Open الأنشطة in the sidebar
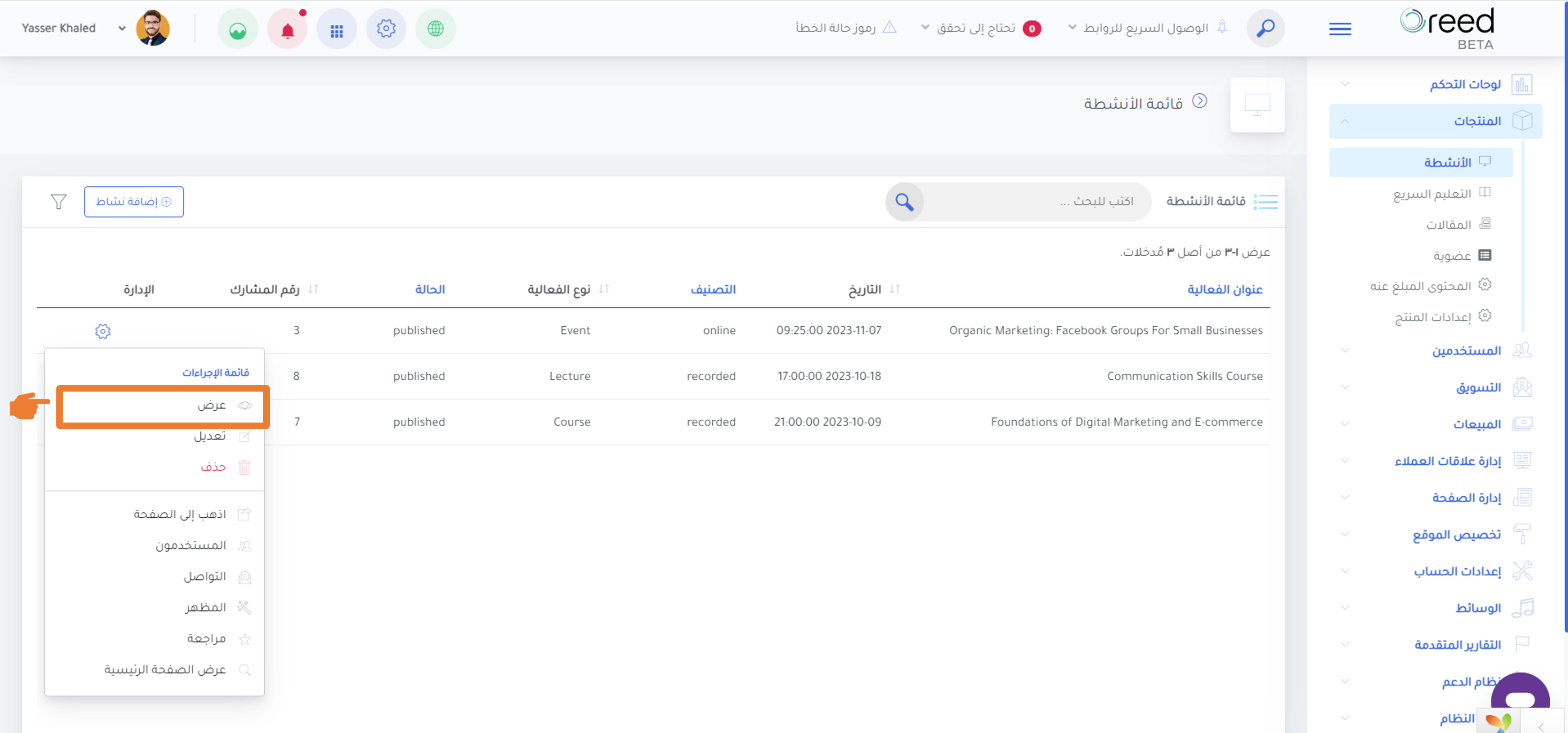 1421,162
